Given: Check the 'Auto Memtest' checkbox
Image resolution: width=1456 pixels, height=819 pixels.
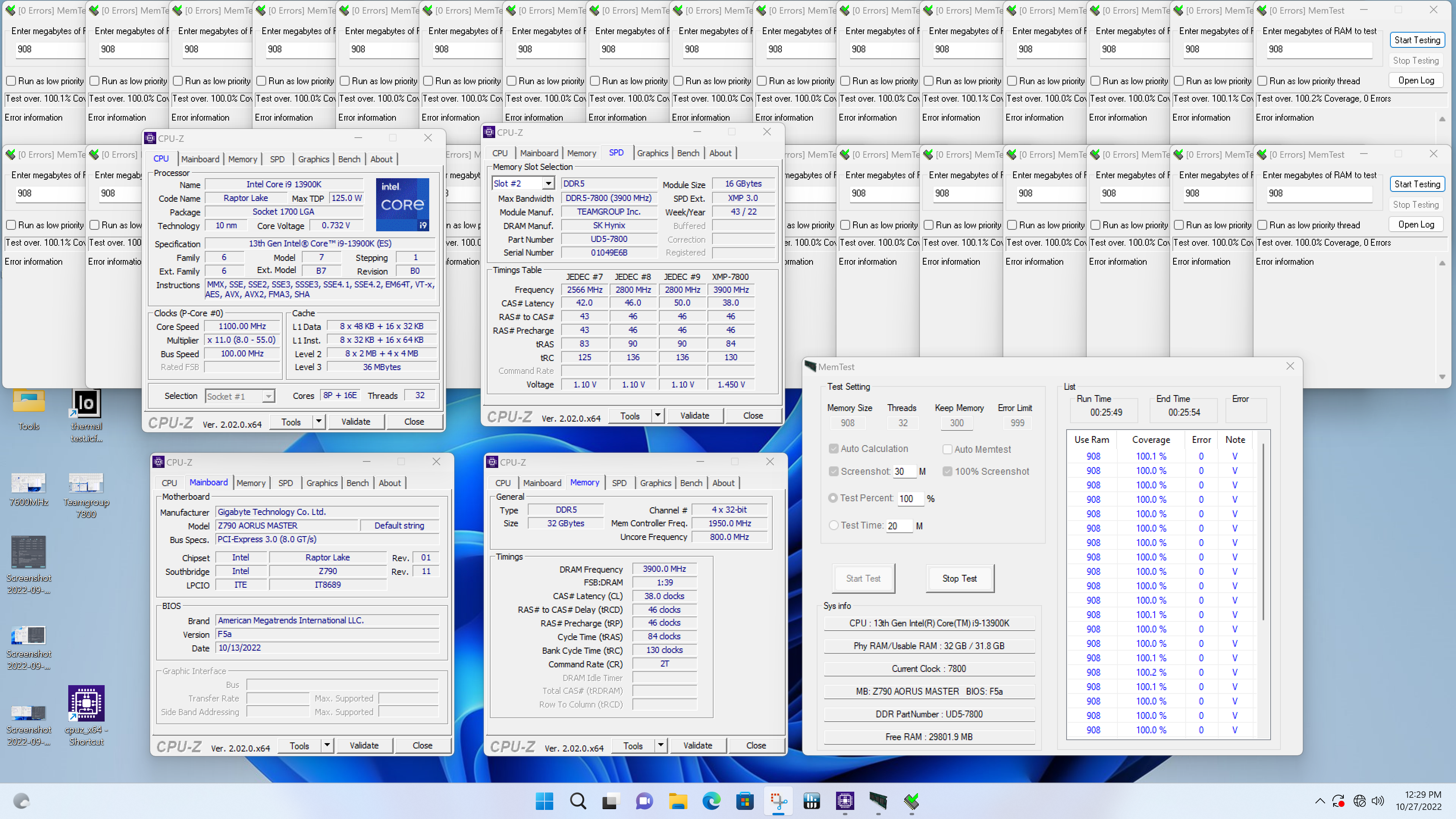Looking at the screenshot, I should tap(947, 449).
